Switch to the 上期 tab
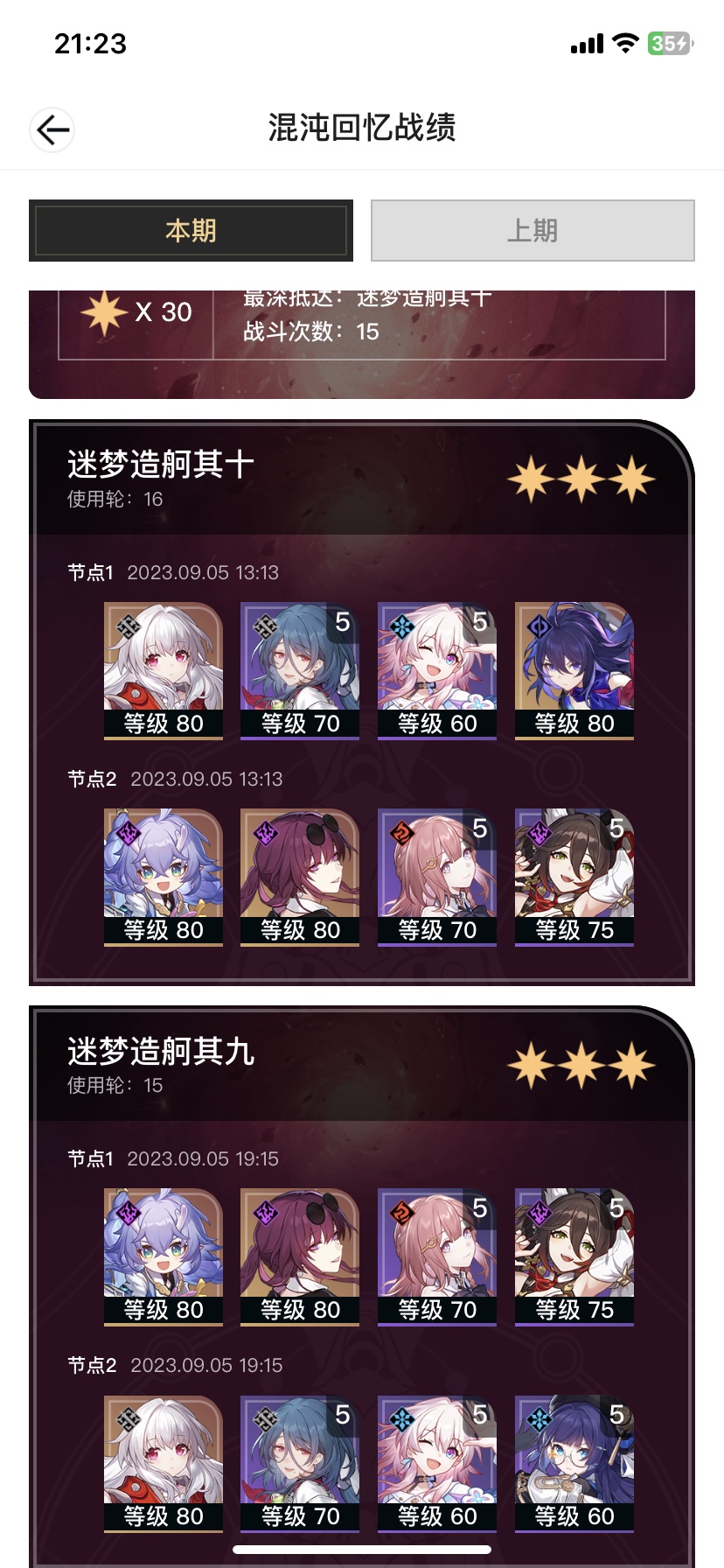 click(533, 230)
